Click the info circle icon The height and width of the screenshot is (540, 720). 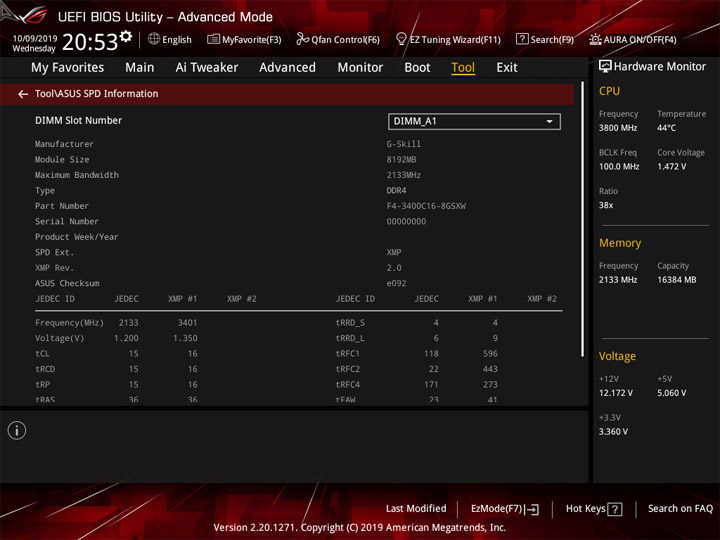(x=17, y=430)
